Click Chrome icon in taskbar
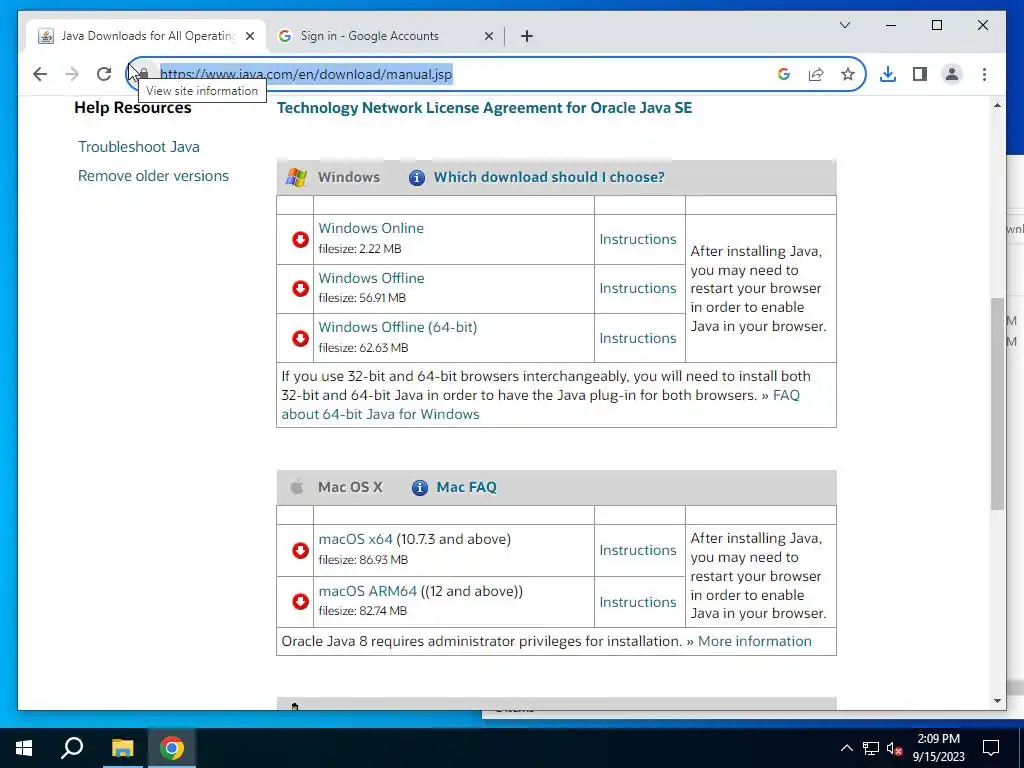The width and height of the screenshot is (1024, 768). 172,748
